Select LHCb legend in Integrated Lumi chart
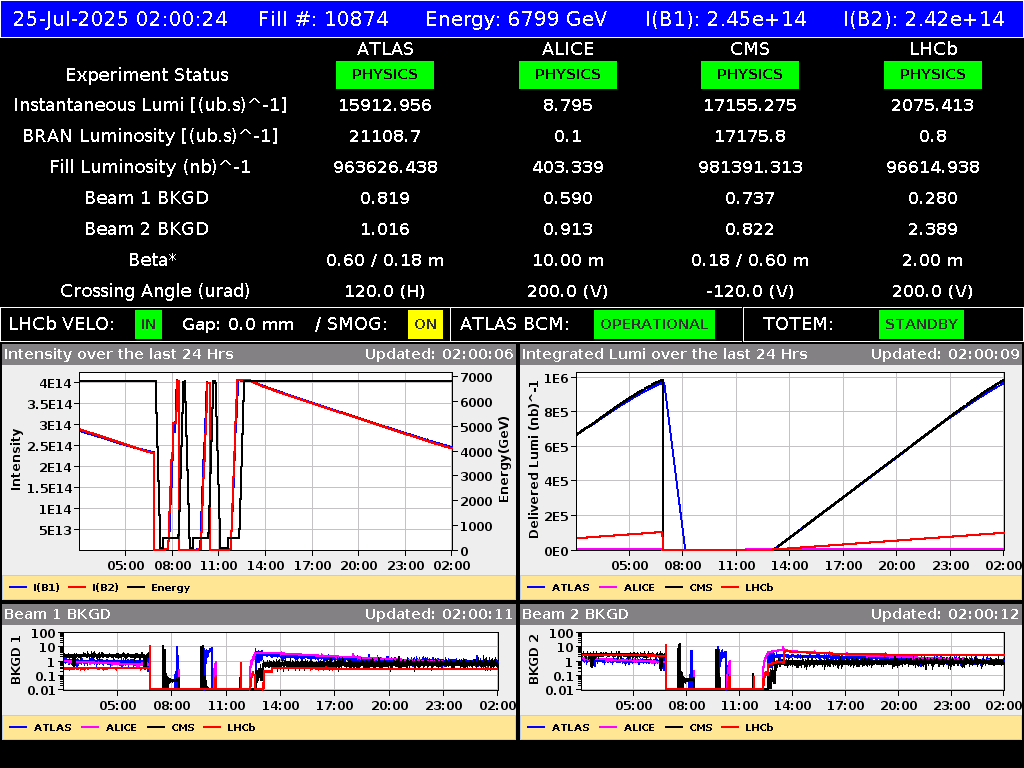This screenshot has height=768, width=1024. click(x=747, y=587)
